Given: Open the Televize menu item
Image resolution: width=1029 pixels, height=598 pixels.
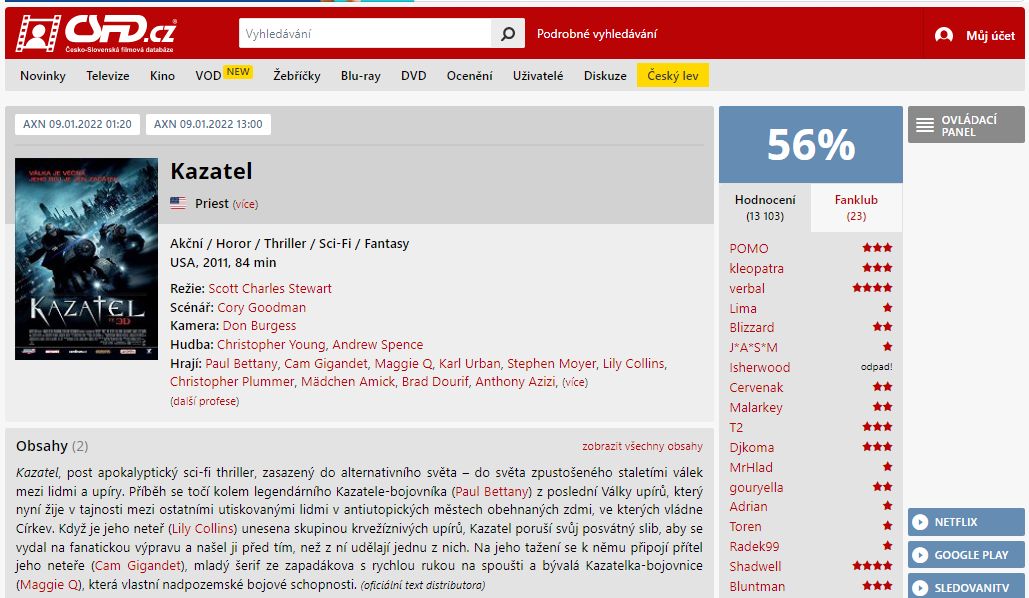Looking at the screenshot, I should 108,75.
